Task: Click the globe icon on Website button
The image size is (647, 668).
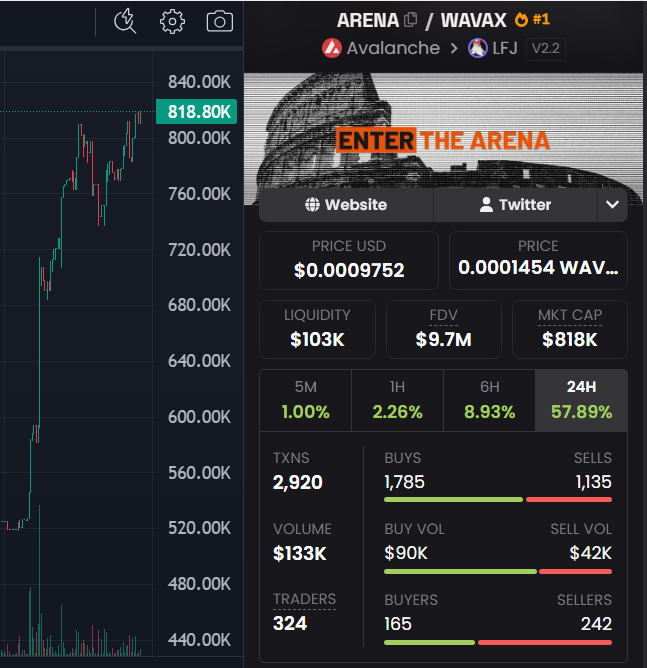Action: (312, 204)
